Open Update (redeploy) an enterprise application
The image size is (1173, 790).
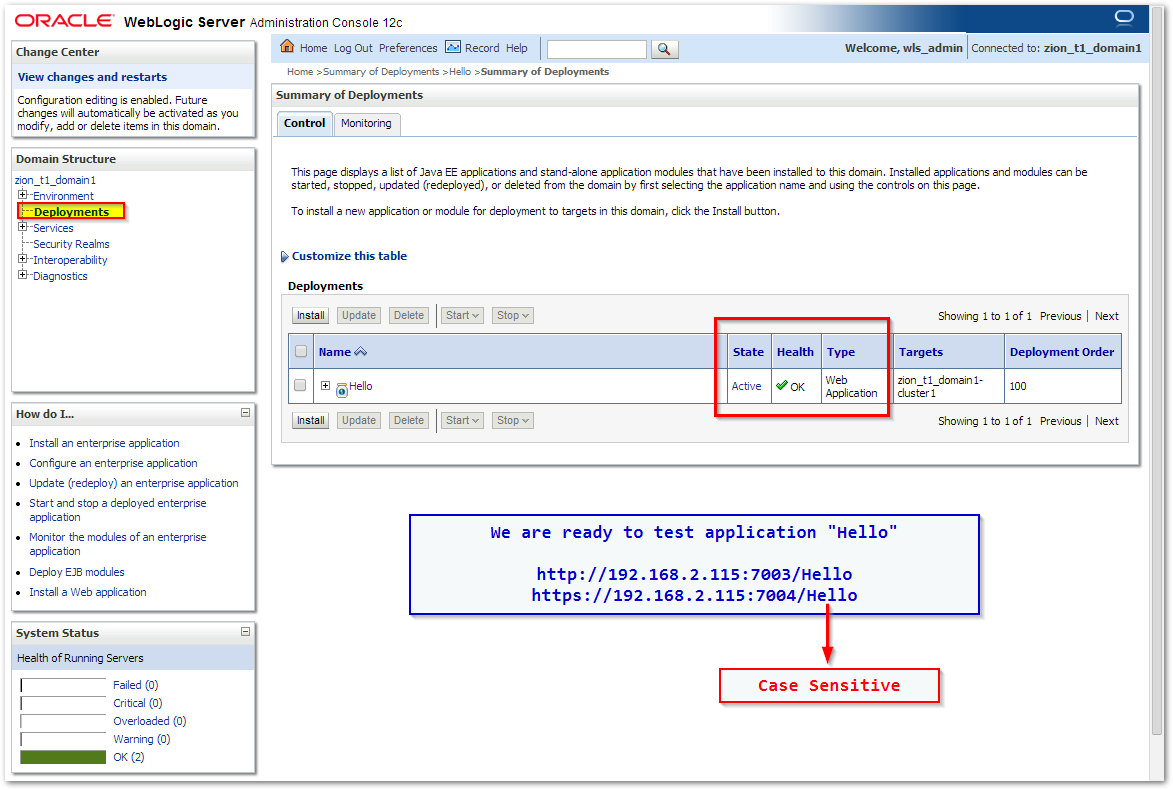click(134, 483)
